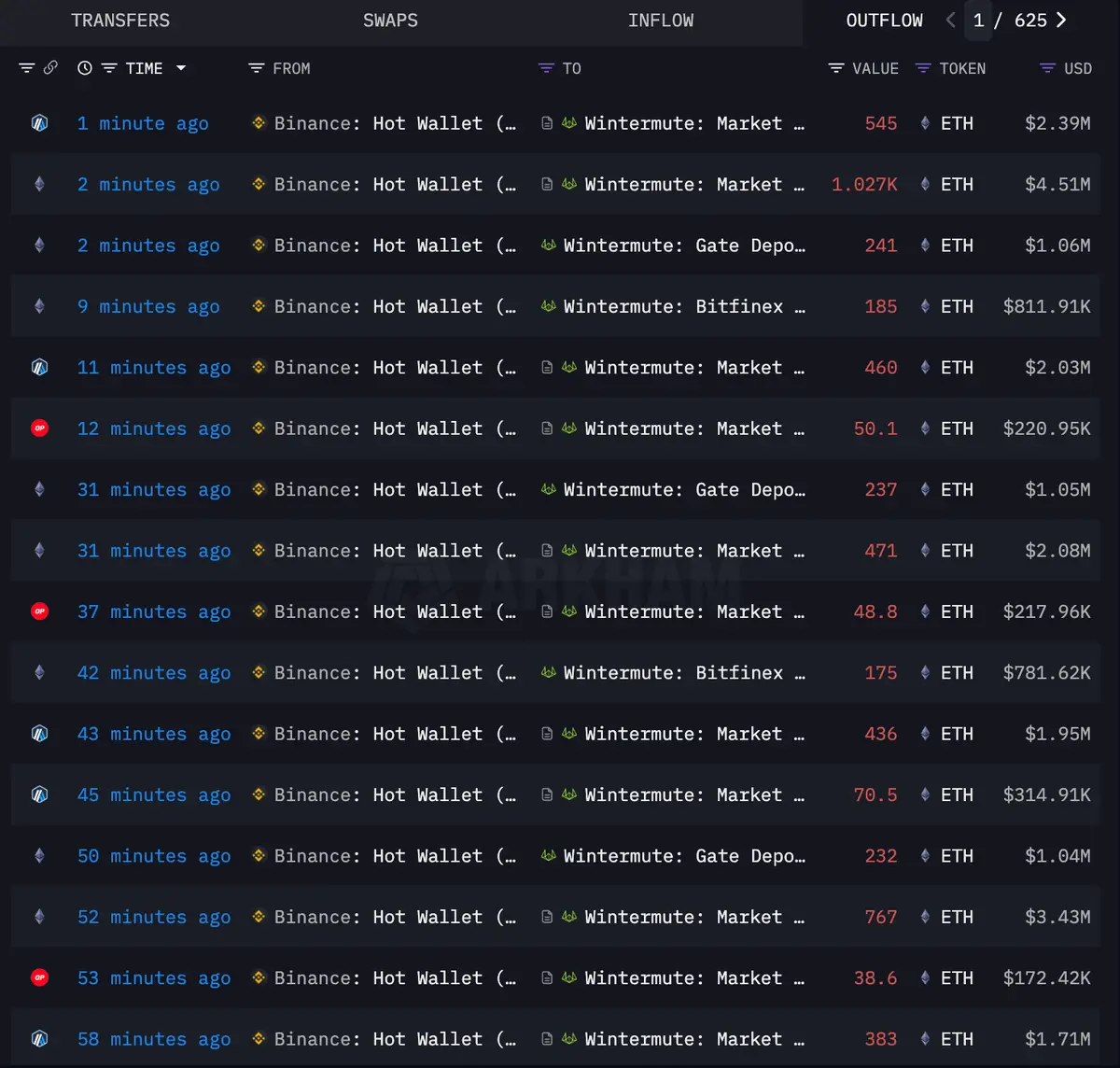This screenshot has width=1120, height=1068.
Task: Open Wintermute Bitfinex recipient on 9 minutes ago row
Action: tap(684, 306)
